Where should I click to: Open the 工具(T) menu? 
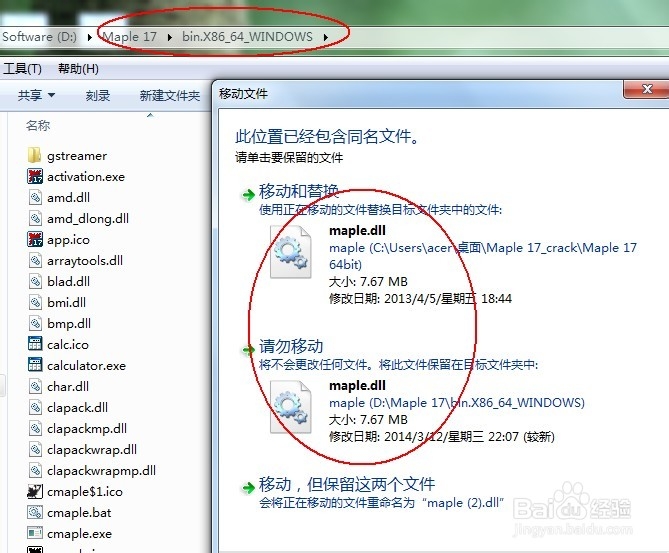click(x=22, y=69)
